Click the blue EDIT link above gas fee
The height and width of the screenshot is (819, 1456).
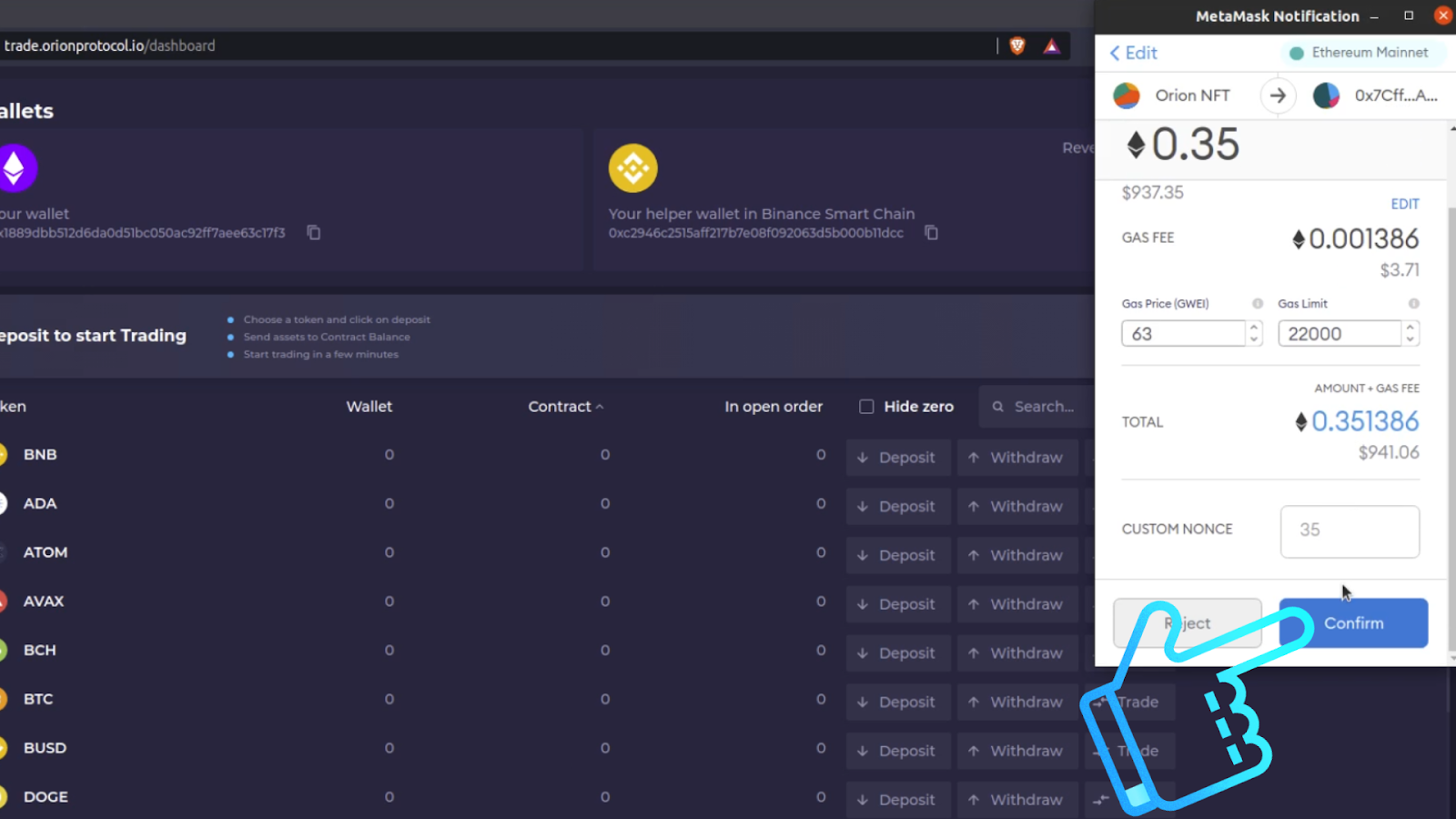[x=1405, y=204]
